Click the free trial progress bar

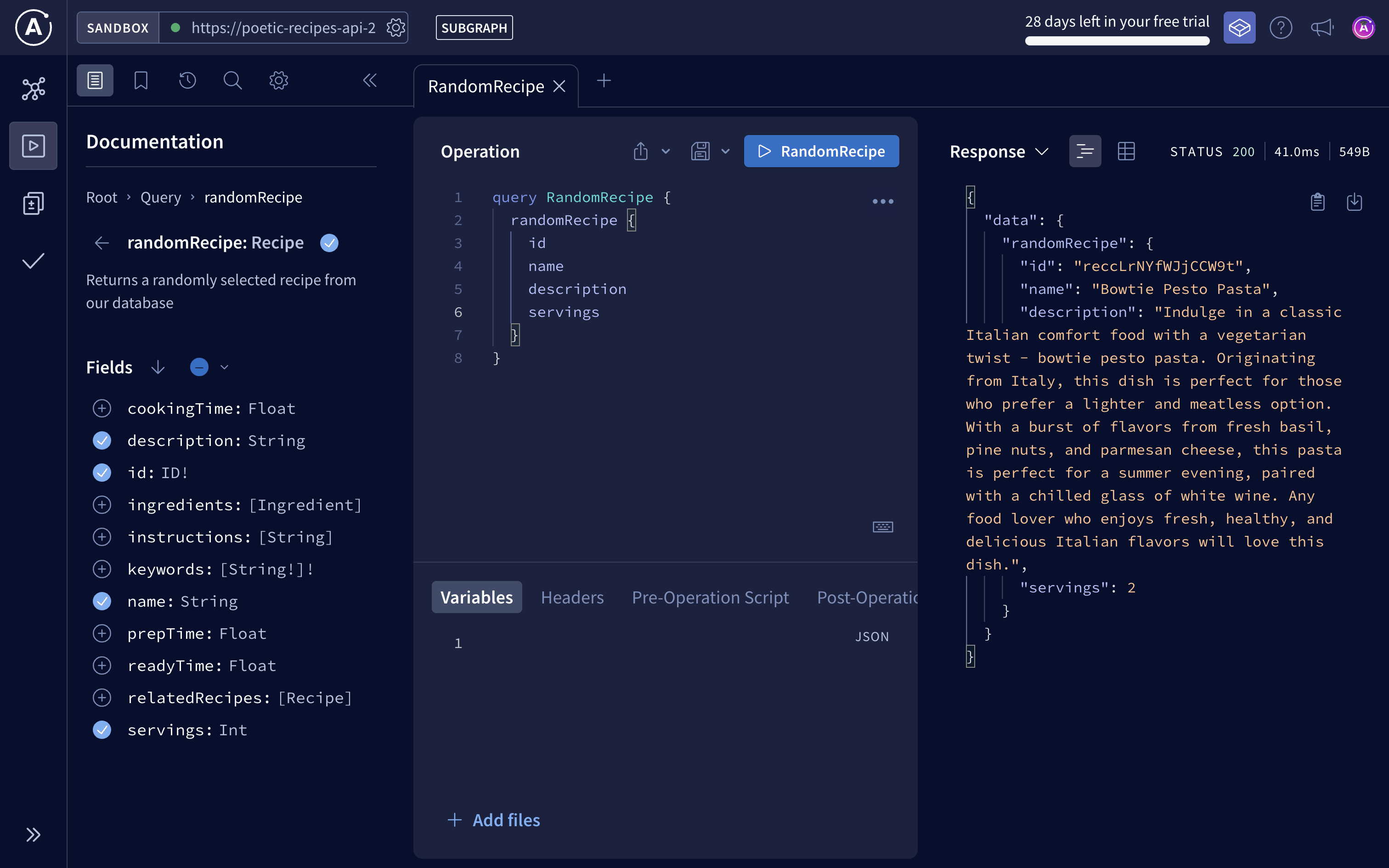[x=1117, y=41]
